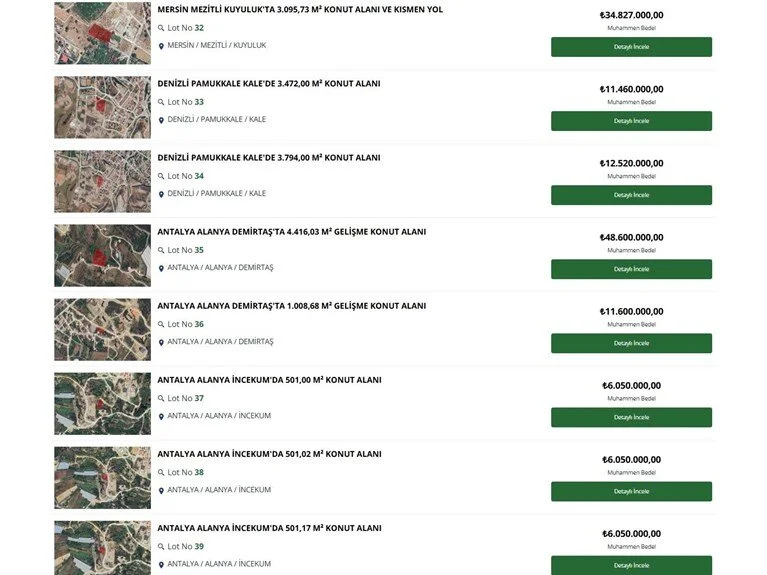This screenshot has width=767, height=575.
Task: Open the Denizli Pamukkale Kale 3.472,00 m² listing title
Action: click(x=269, y=84)
